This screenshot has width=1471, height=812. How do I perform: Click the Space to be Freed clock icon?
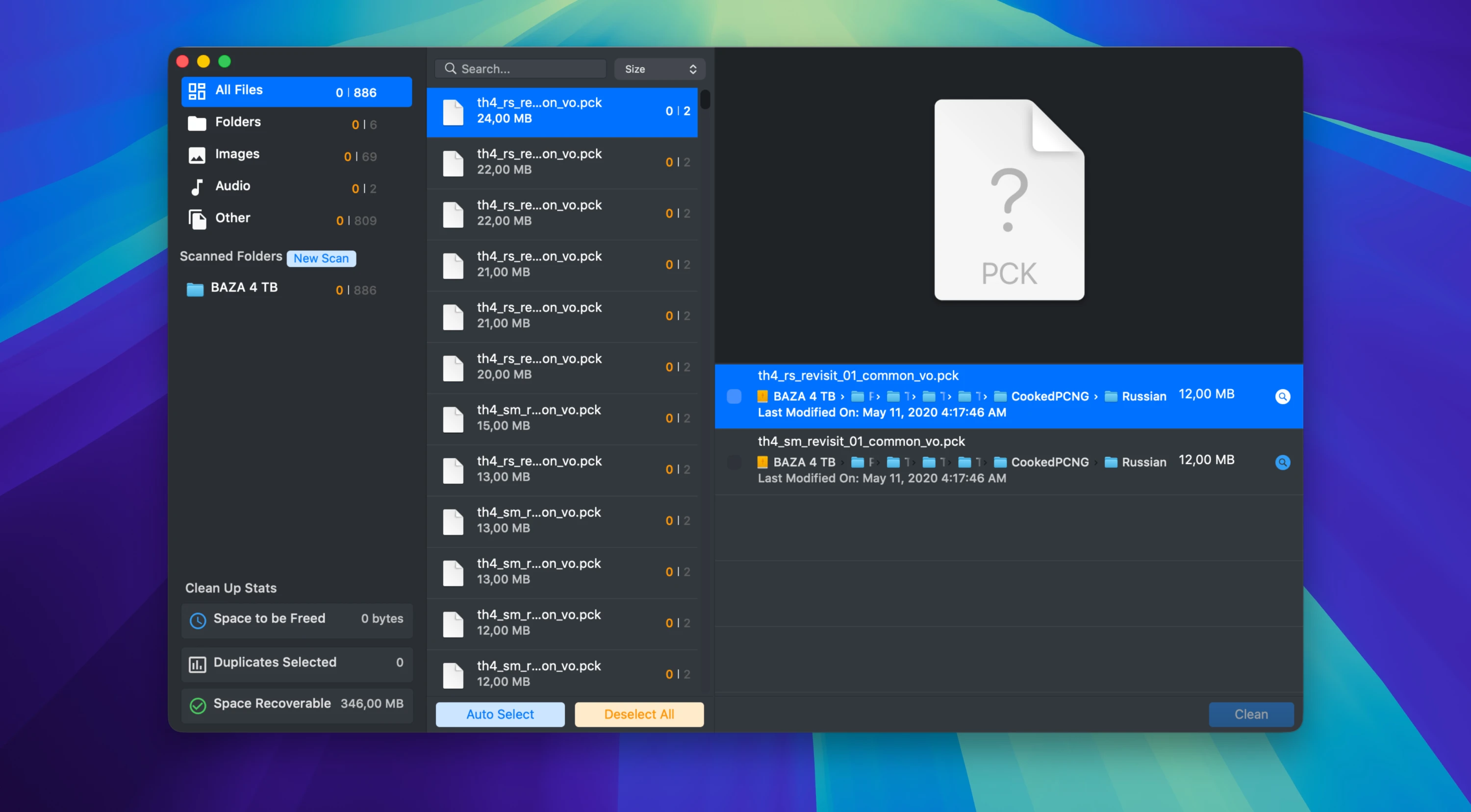198,620
